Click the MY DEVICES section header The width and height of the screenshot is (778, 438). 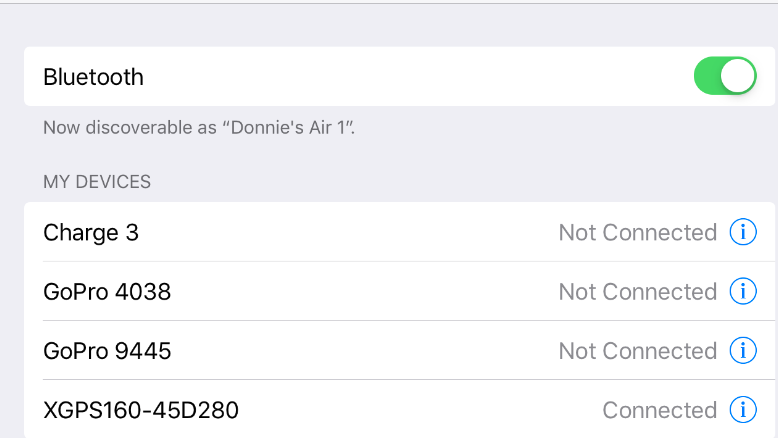pos(97,182)
